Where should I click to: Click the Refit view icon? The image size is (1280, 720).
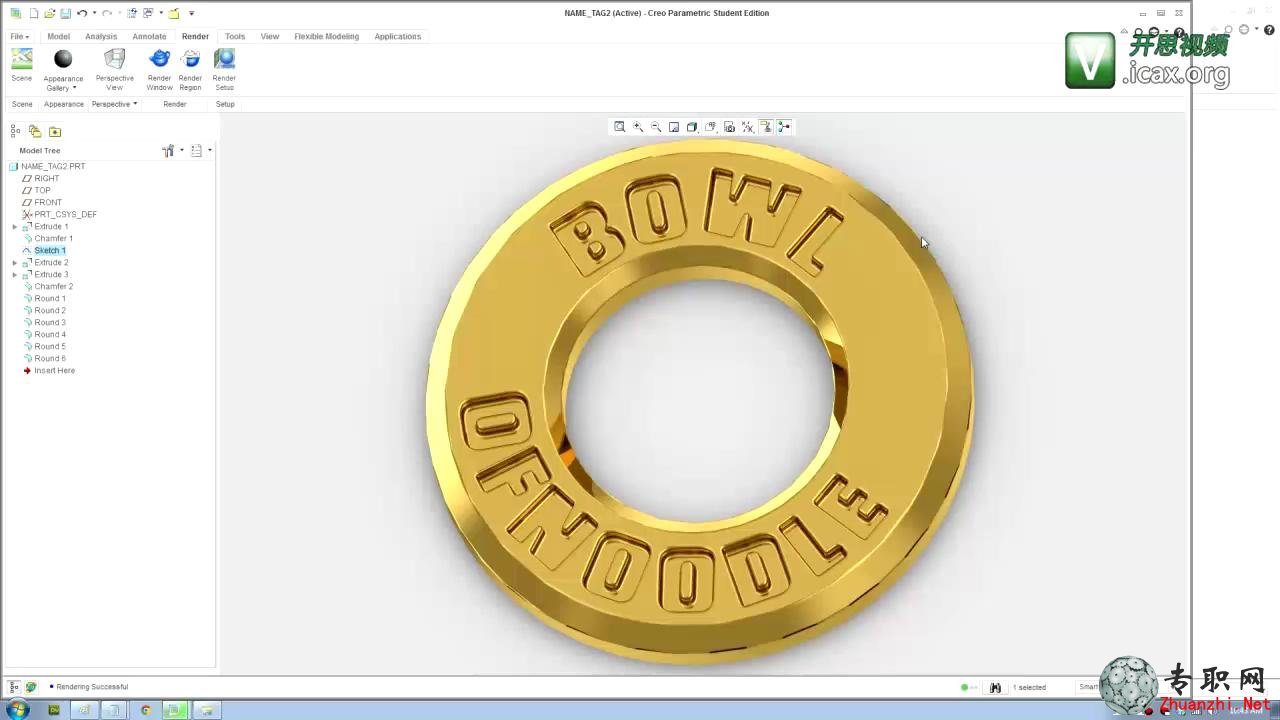coord(620,127)
